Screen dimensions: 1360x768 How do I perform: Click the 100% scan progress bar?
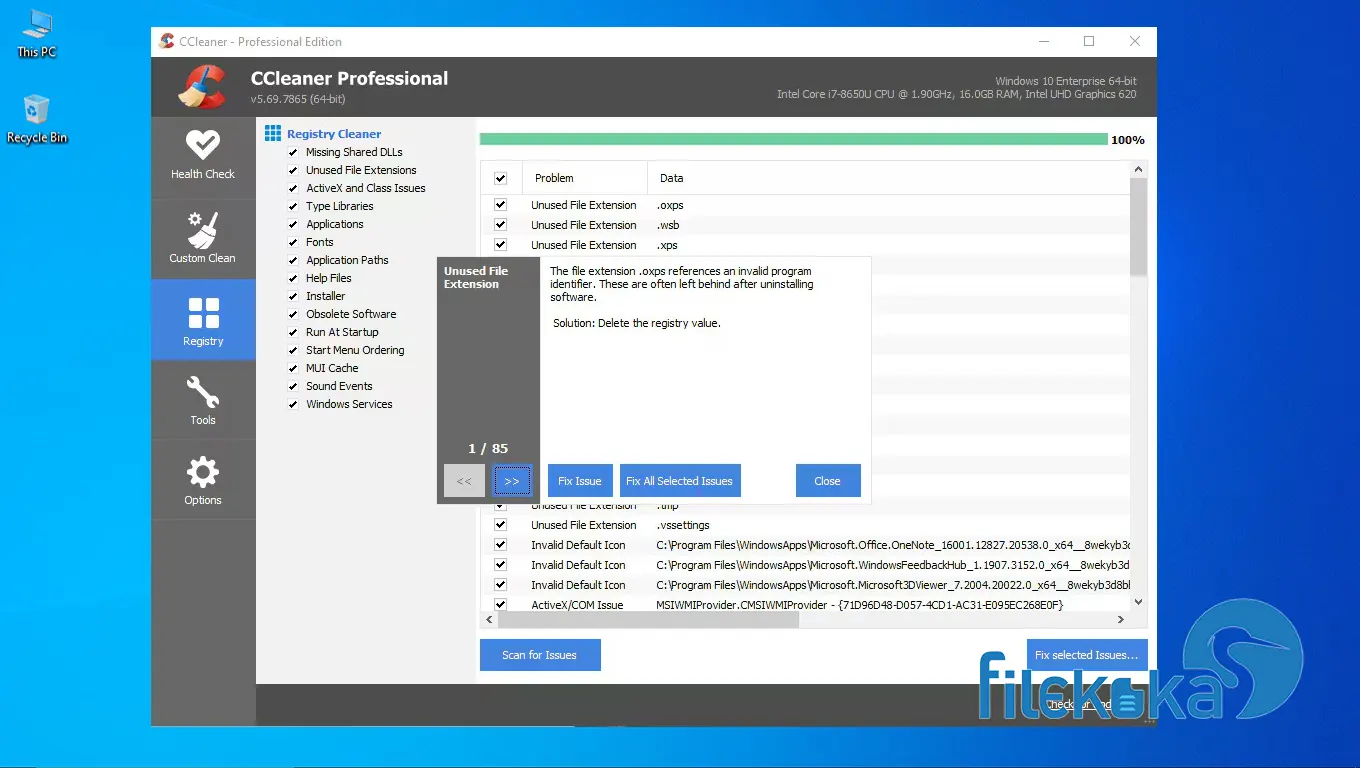[x=794, y=140]
